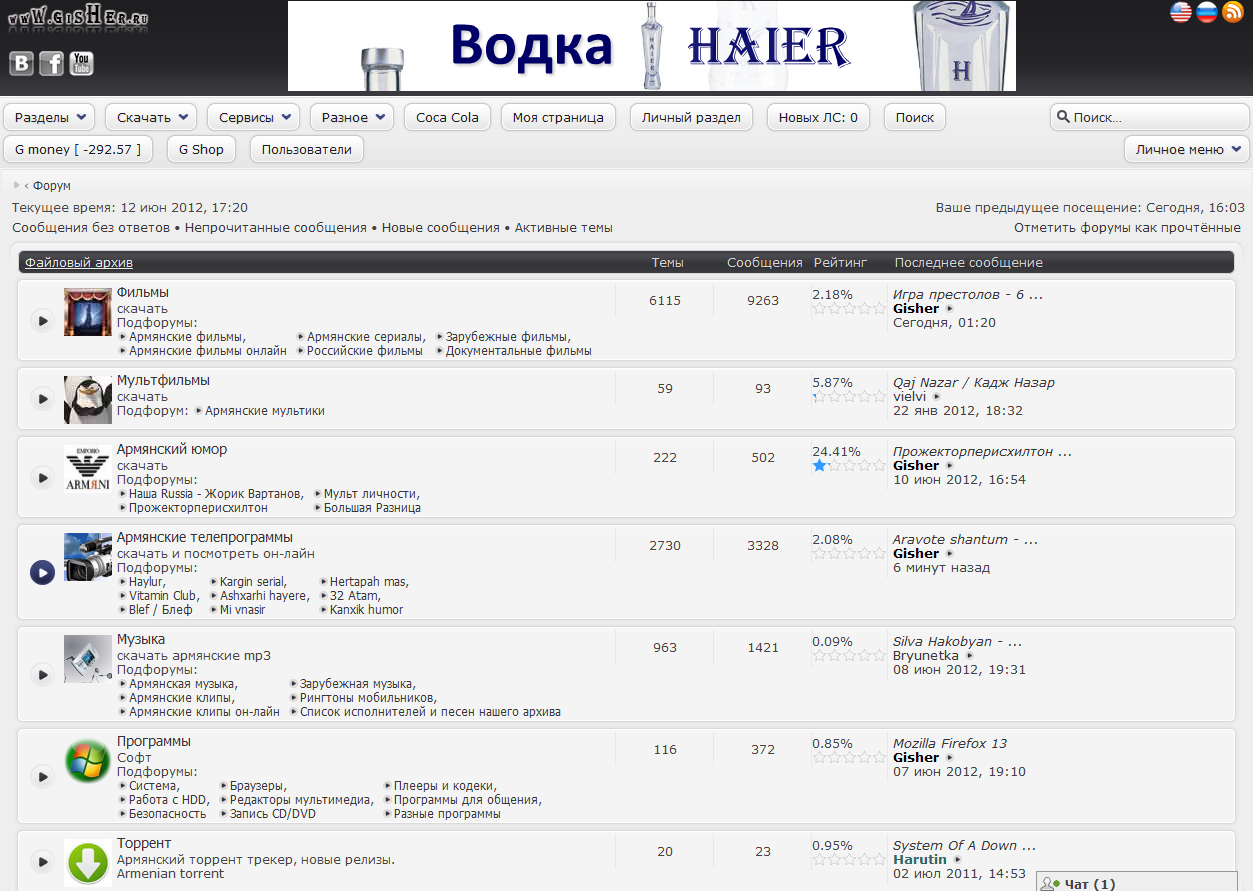Open the Личный раздел menu item

pos(692,117)
